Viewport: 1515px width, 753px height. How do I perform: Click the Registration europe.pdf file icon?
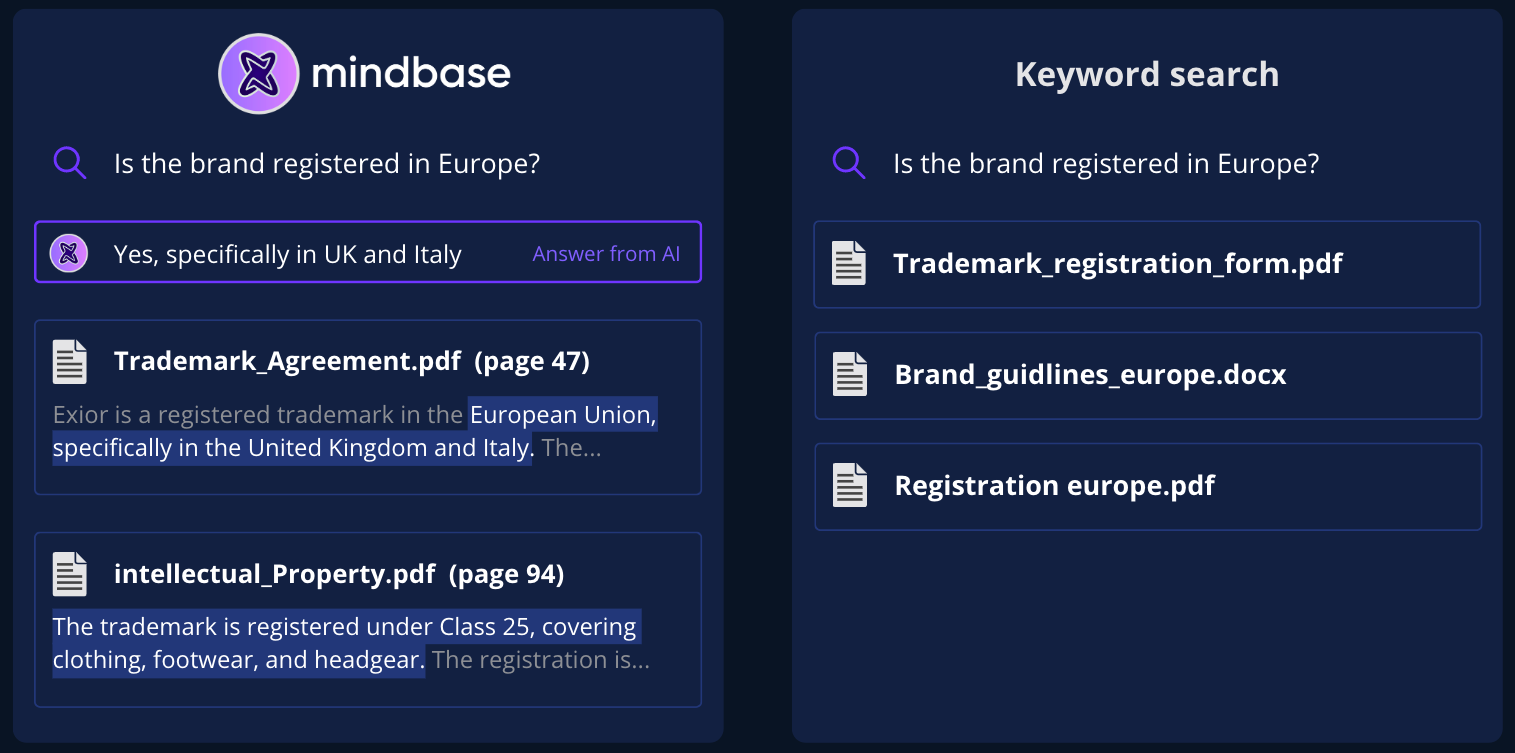(x=850, y=485)
